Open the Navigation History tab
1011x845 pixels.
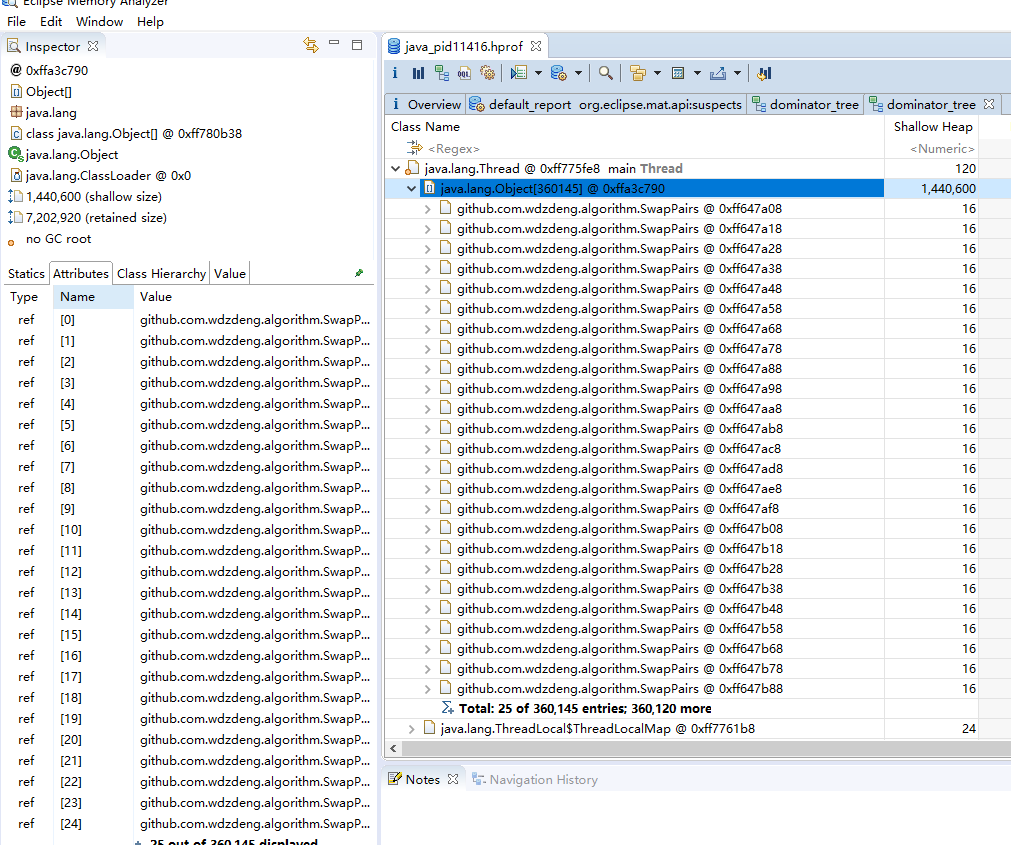click(x=535, y=779)
